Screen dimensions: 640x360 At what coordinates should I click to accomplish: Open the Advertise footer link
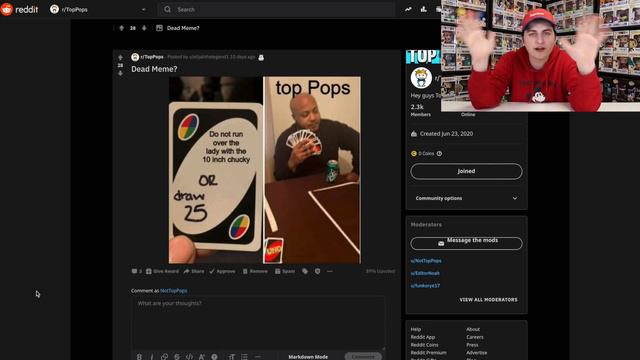(476, 353)
